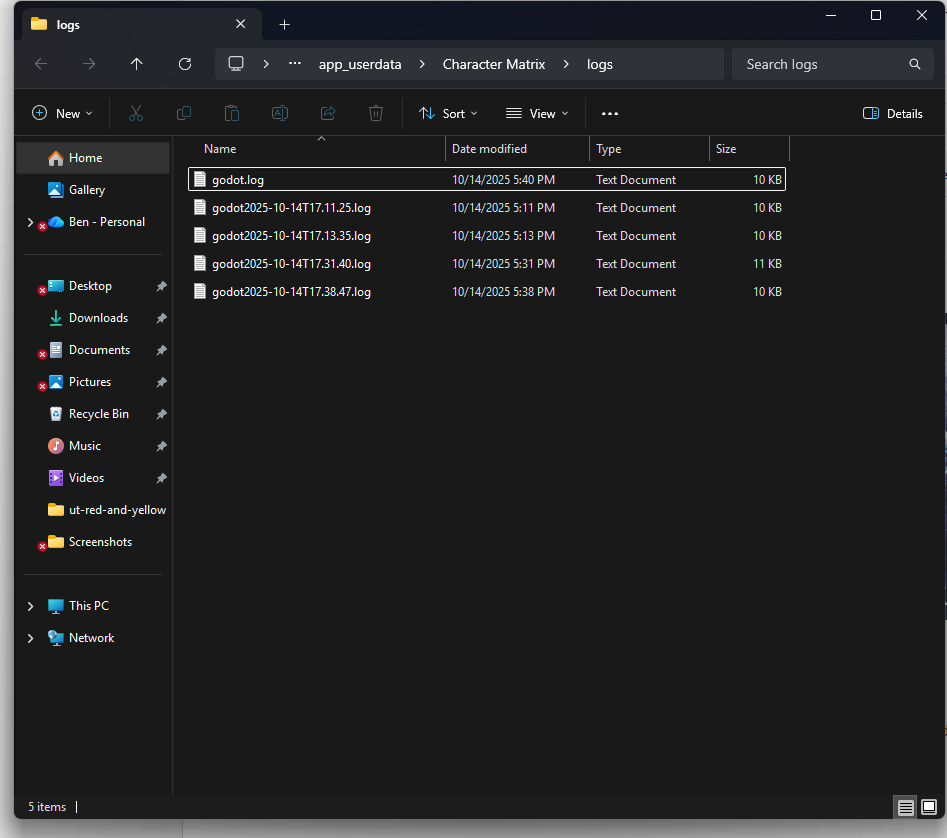Open Home in the sidebar
This screenshot has width=947, height=838.
pyautogui.click(x=93, y=158)
